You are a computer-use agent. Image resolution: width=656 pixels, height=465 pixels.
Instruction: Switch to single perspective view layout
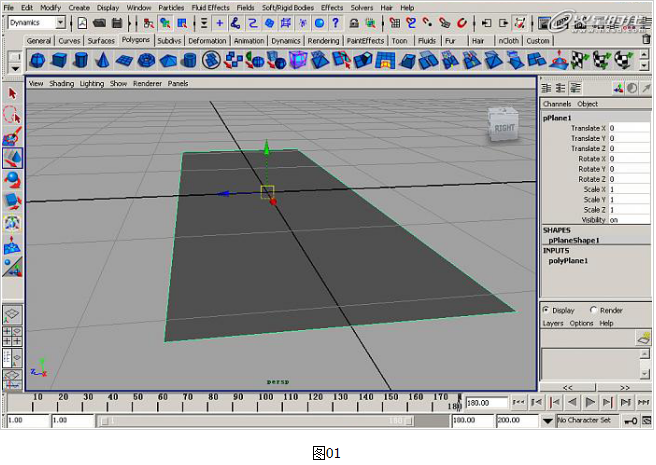[12, 315]
